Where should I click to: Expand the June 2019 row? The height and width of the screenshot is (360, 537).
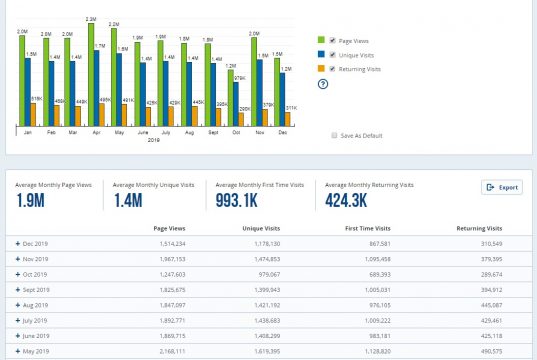[x=18, y=336]
